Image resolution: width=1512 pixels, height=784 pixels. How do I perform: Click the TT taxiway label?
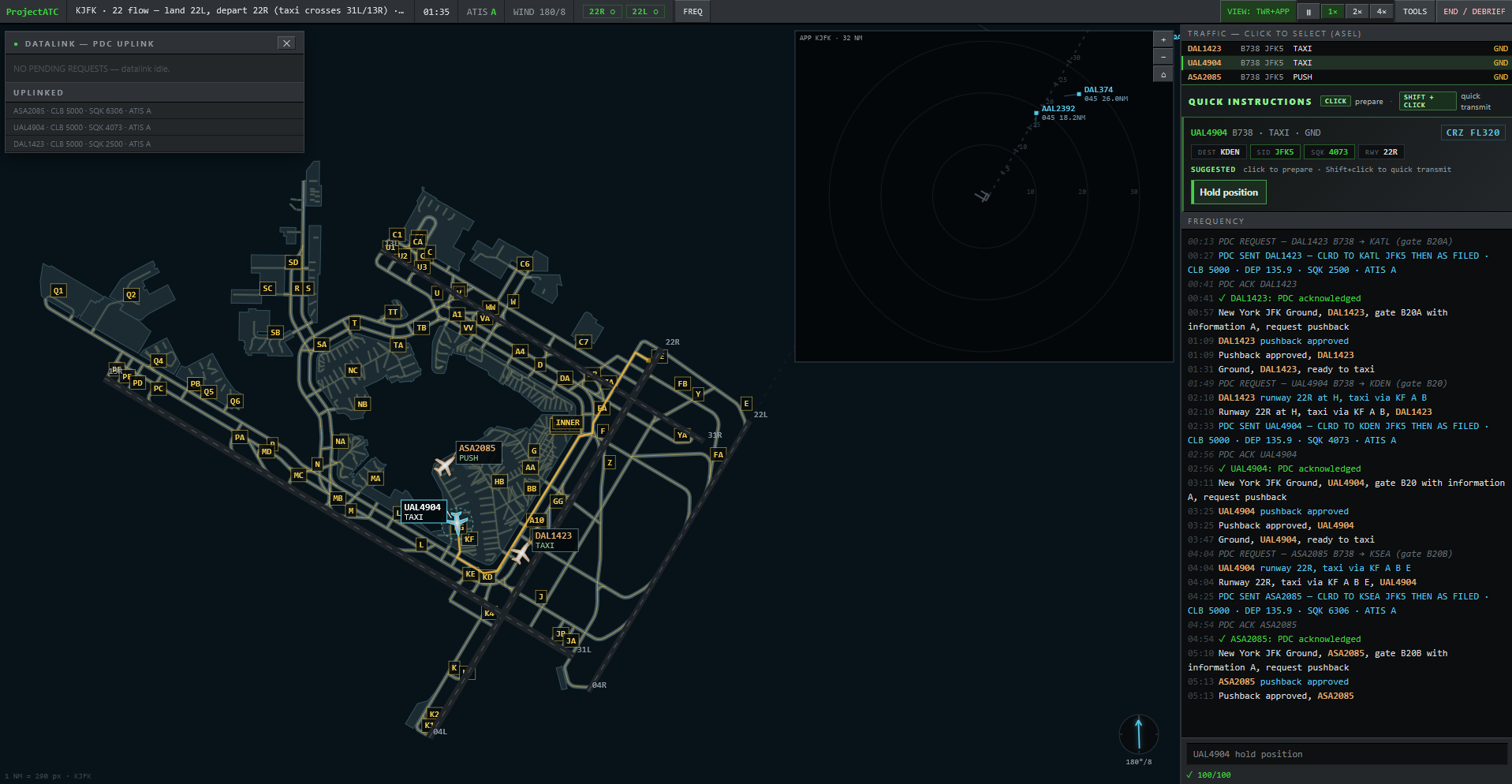click(393, 312)
